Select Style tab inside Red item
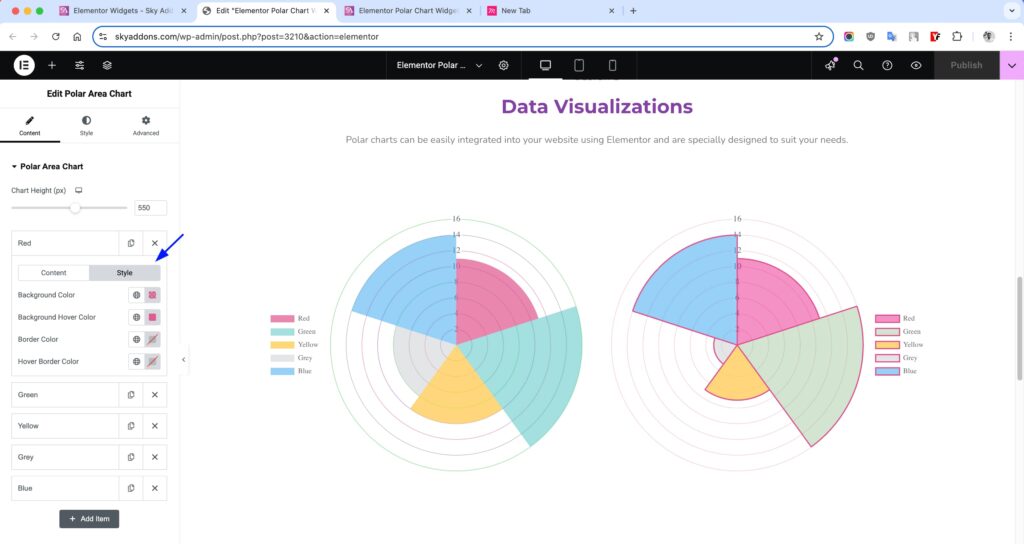Viewport: 1024px width, 544px height. coord(124,273)
